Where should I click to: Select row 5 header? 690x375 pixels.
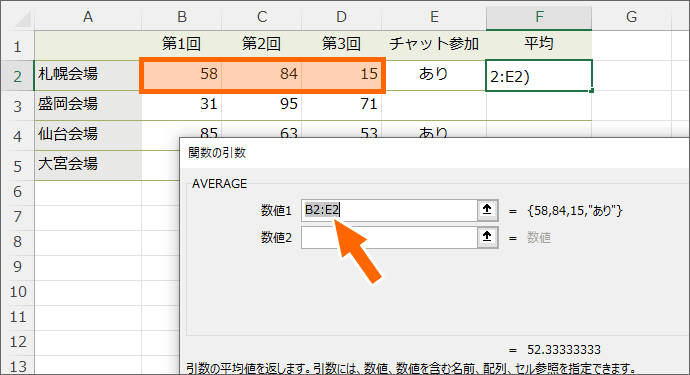18,166
